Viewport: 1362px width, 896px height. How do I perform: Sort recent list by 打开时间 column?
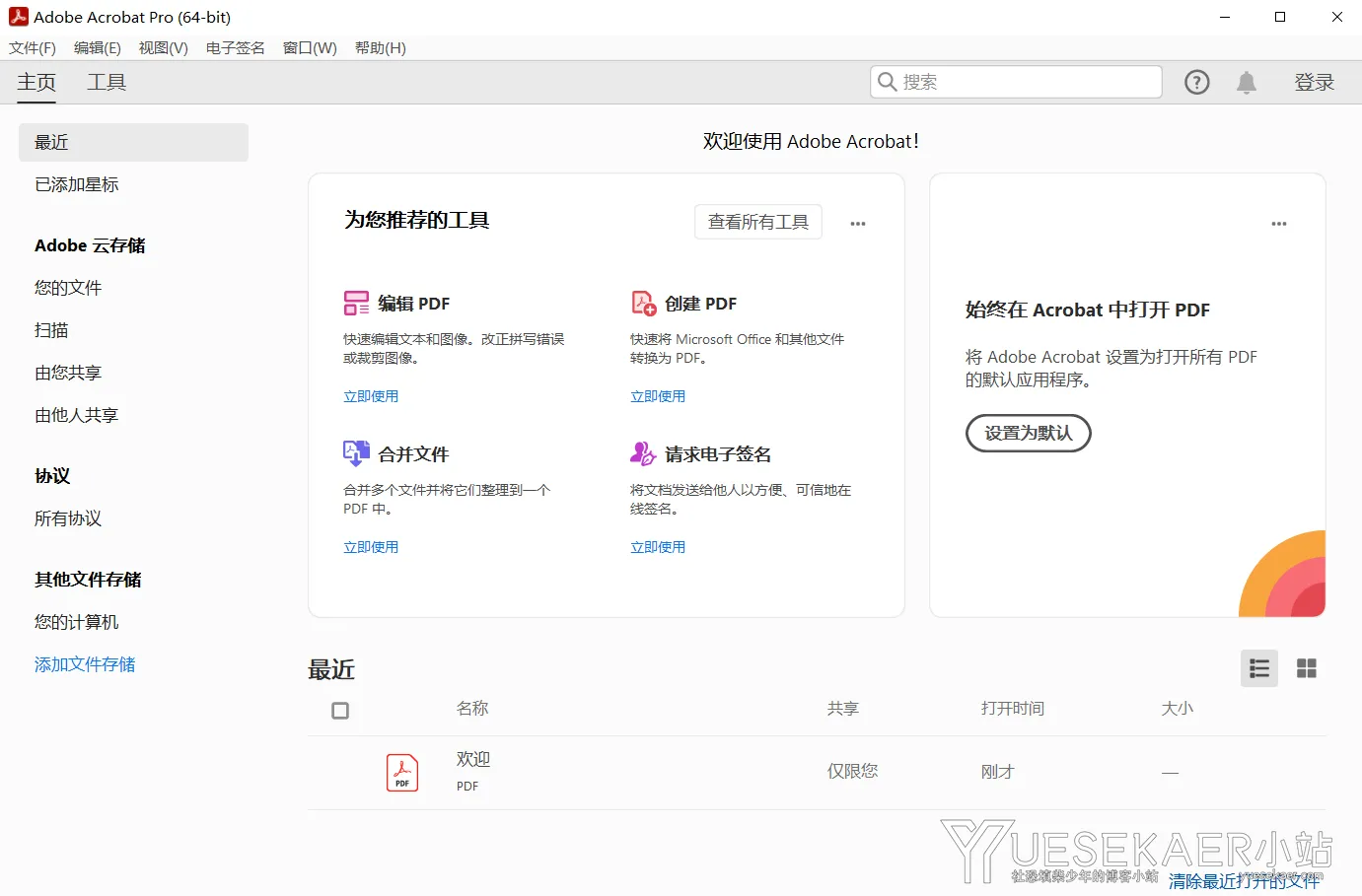tap(1013, 709)
